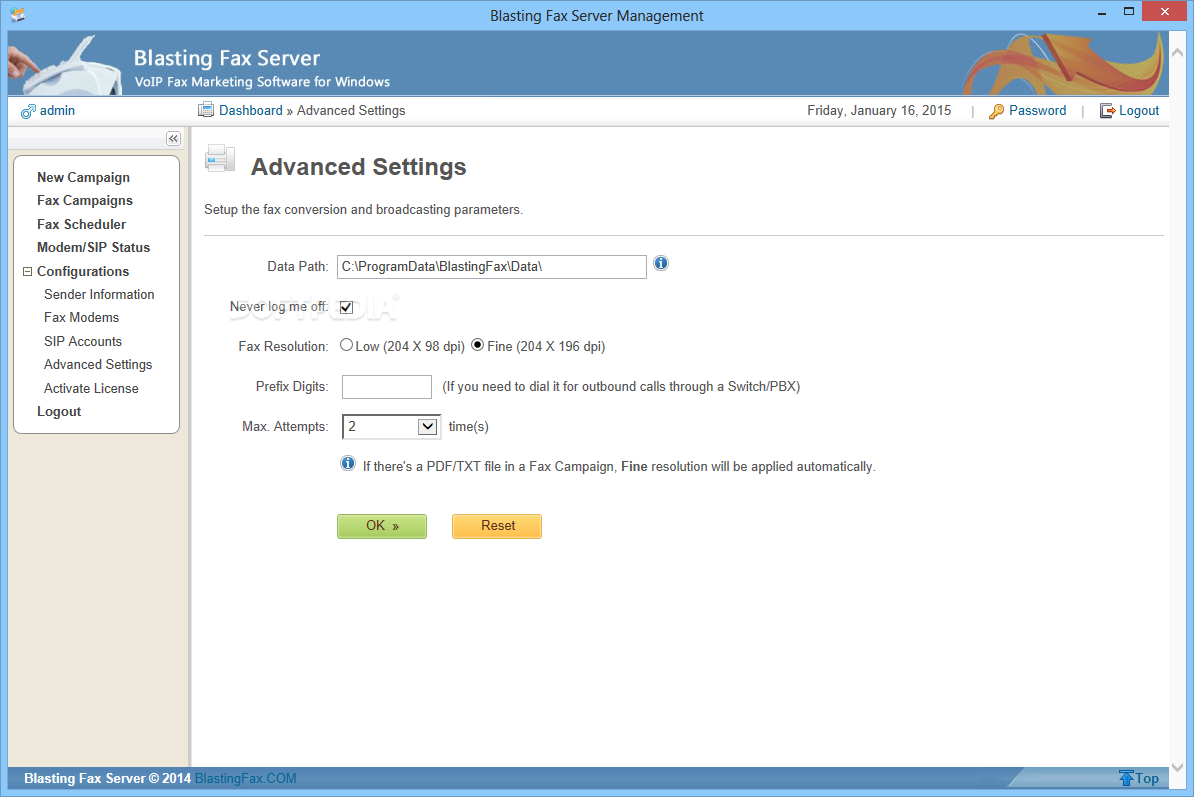This screenshot has height=797, width=1194.
Task: Open Activate License page
Action: tap(91, 388)
